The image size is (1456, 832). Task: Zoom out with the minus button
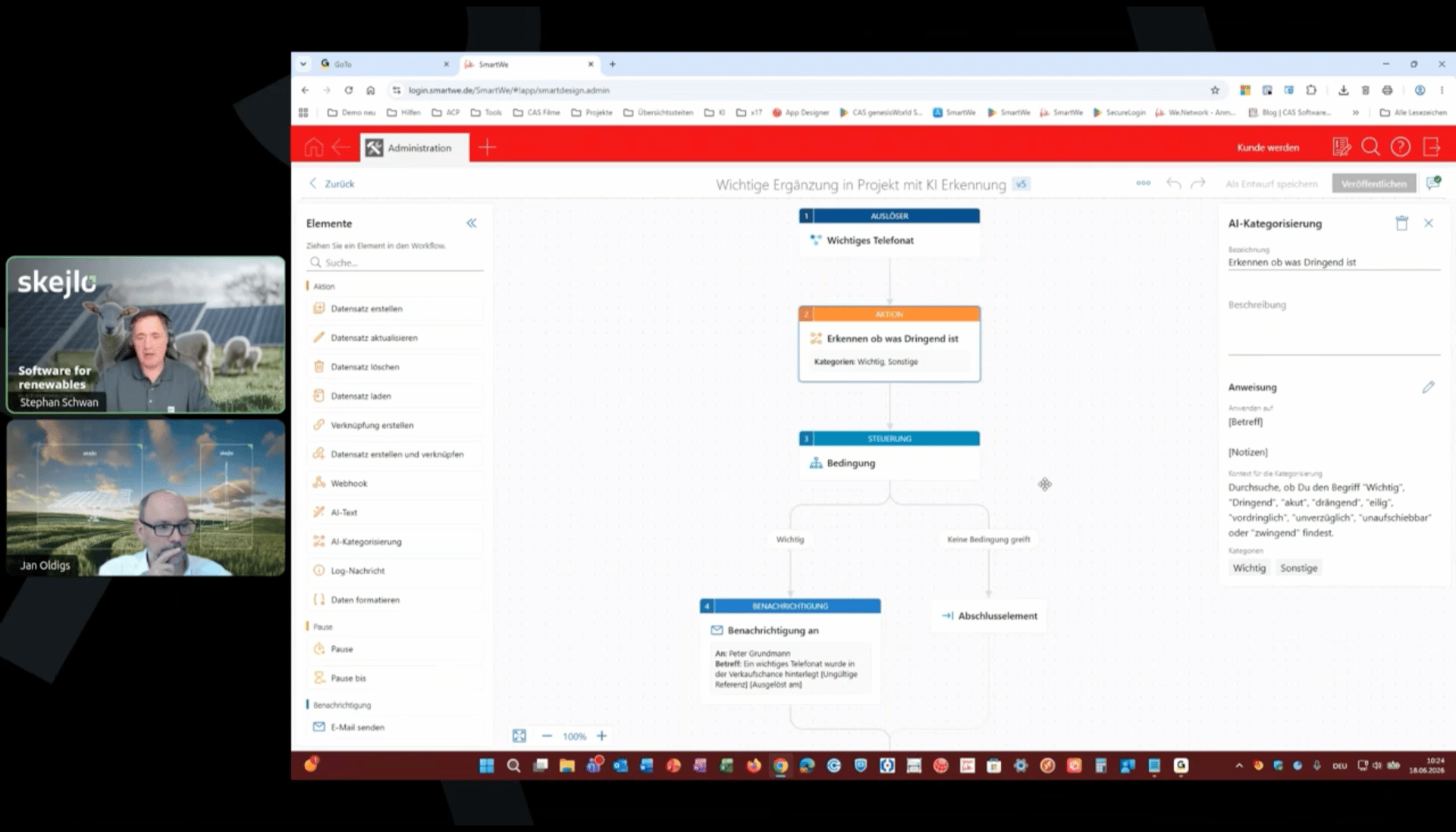pos(547,736)
